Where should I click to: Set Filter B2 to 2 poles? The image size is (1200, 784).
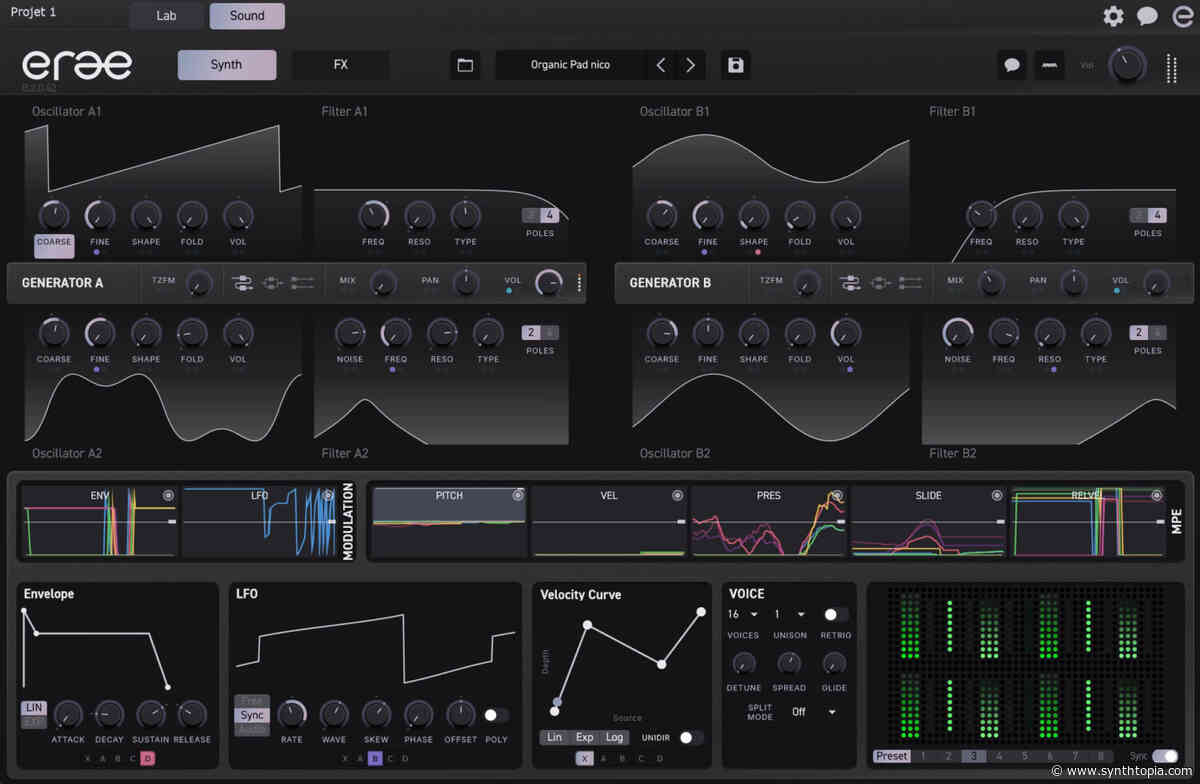(x=1139, y=333)
